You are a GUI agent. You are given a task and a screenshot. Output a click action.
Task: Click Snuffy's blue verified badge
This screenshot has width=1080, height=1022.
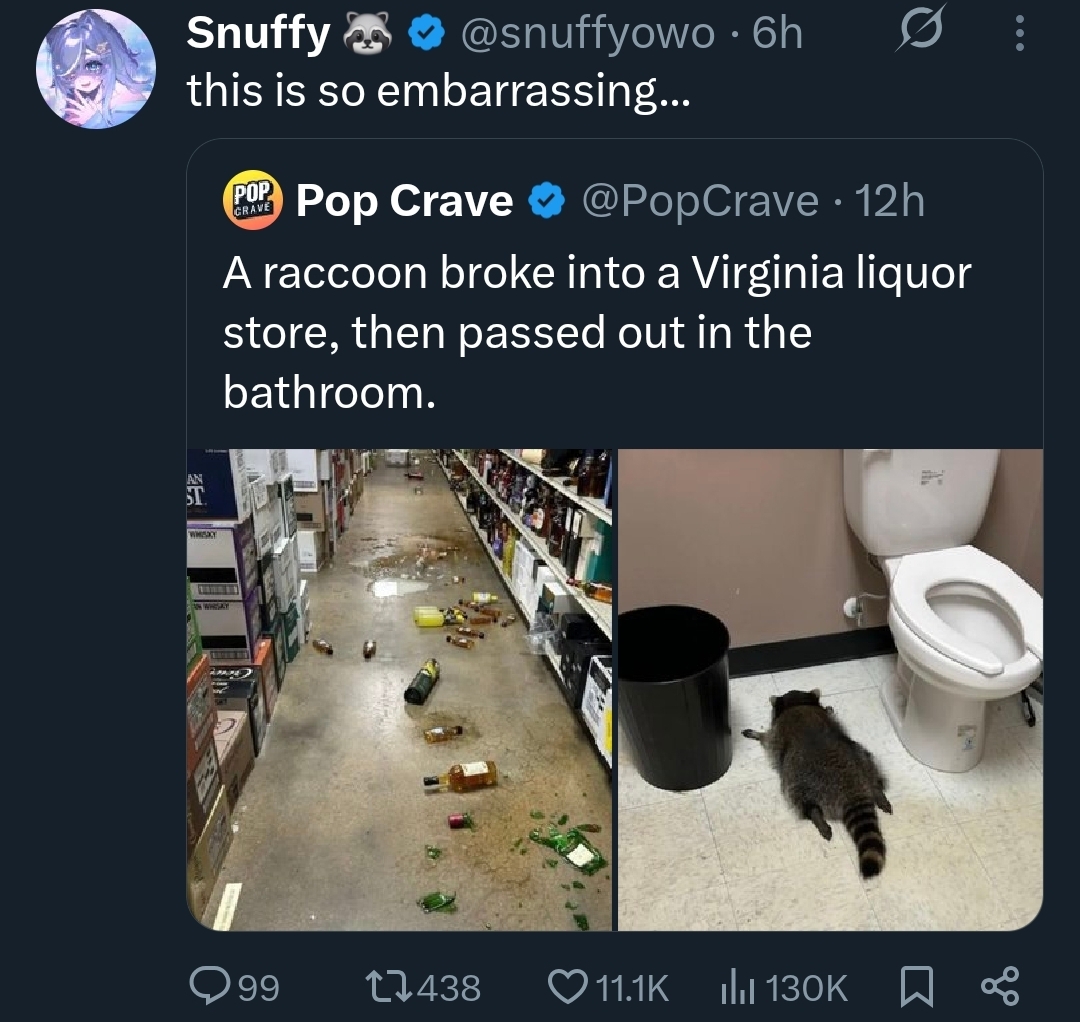tap(428, 35)
